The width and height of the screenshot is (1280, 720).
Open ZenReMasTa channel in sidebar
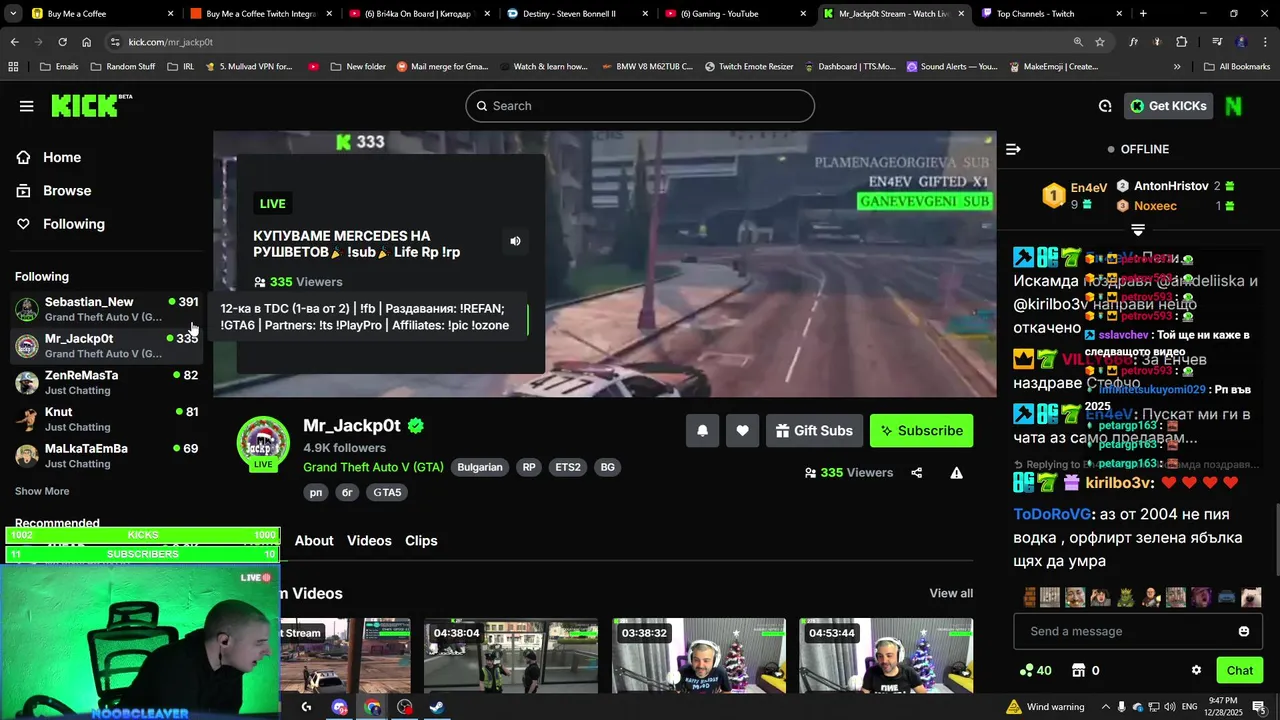[106, 383]
